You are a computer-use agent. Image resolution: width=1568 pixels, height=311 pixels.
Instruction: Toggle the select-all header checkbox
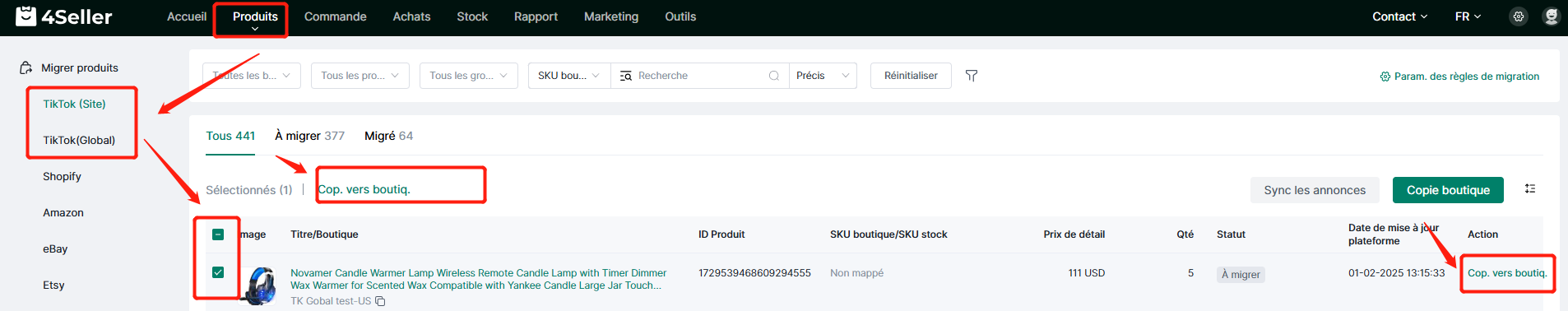tap(218, 234)
